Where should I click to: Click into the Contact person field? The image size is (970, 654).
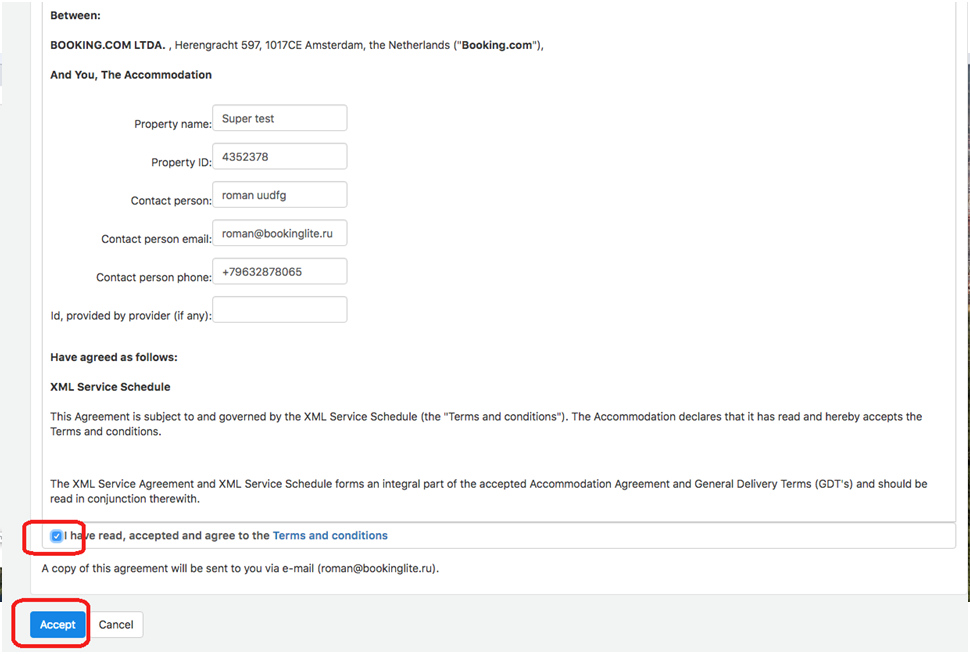280,195
